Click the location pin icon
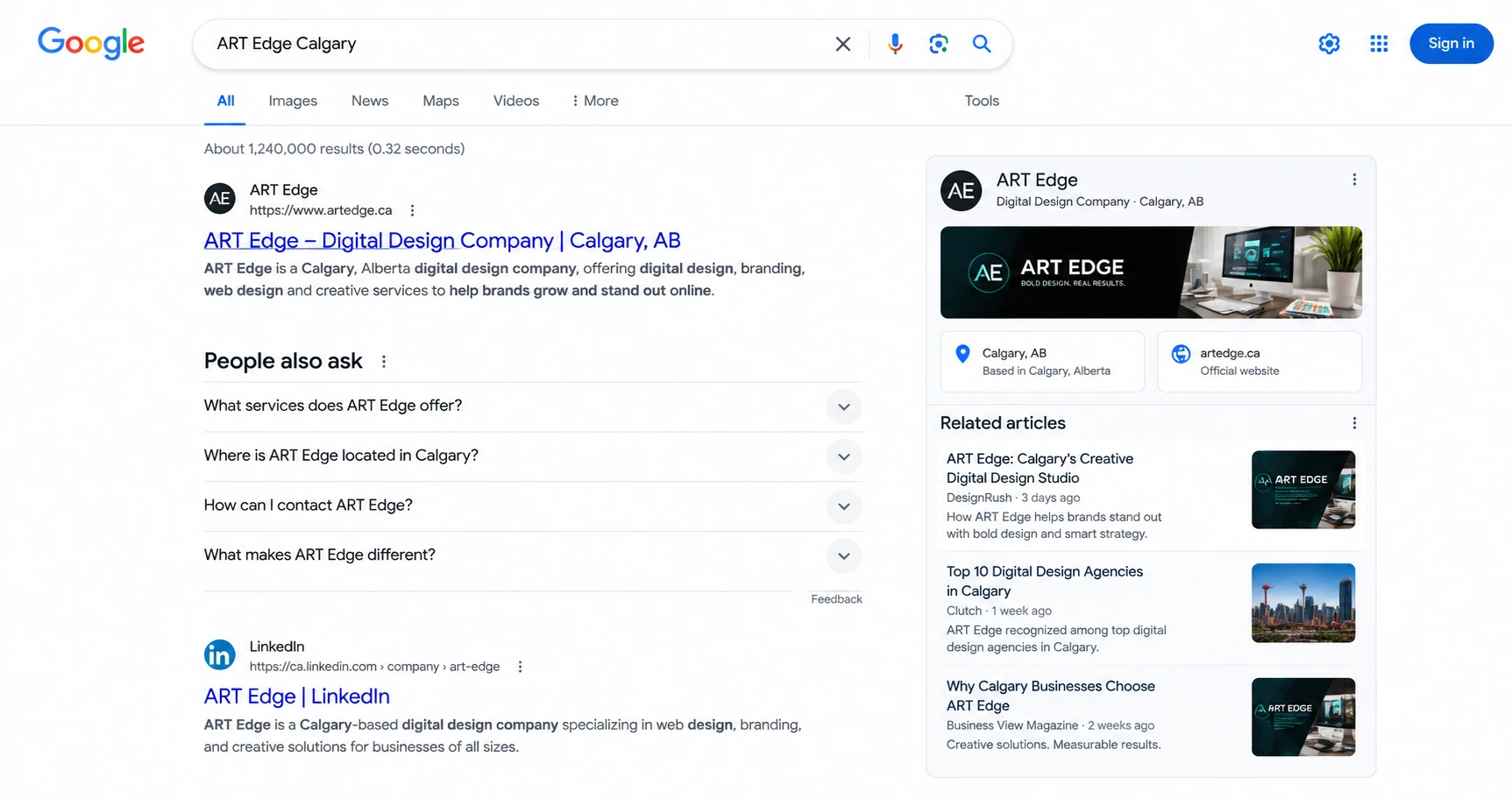This screenshot has height=799, width=1512. [962, 353]
